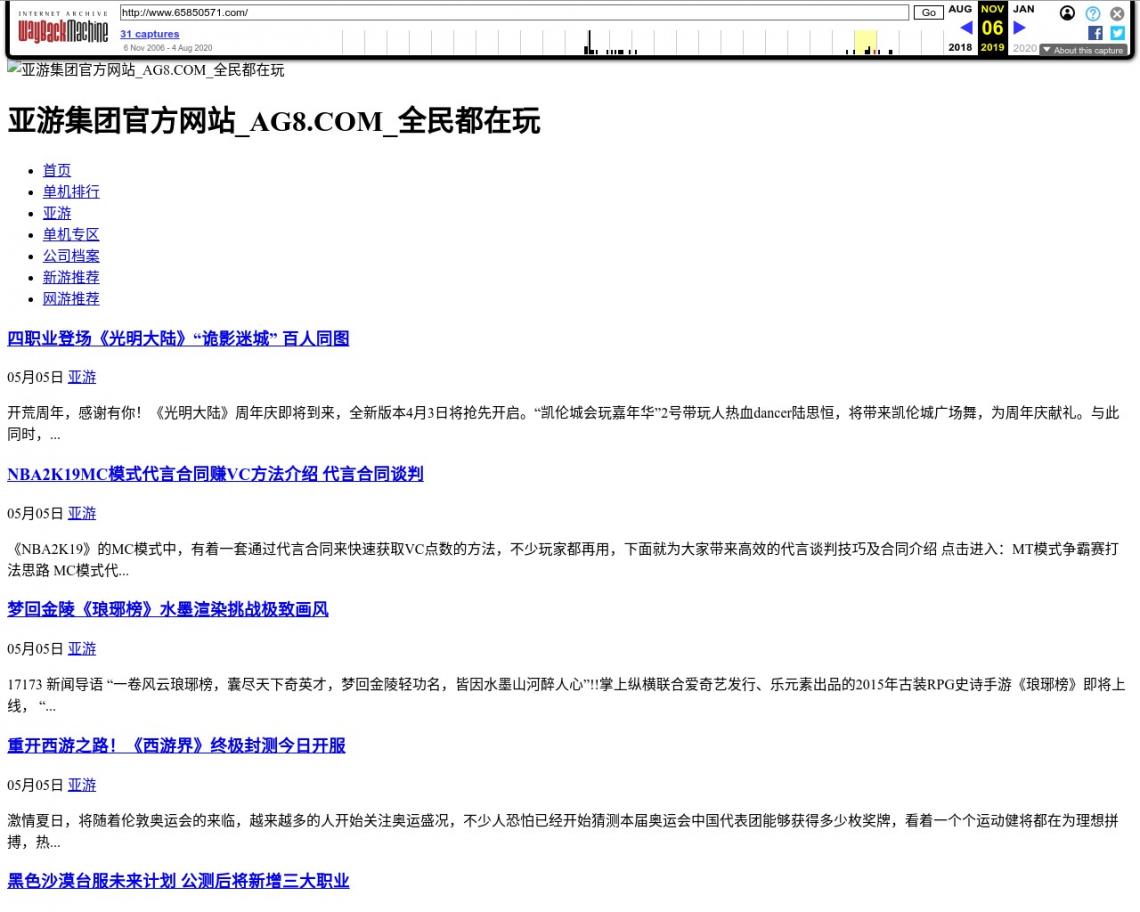This screenshot has height=912, width=1140.
Task: Open article 黑色沙漠台服未来计划 公测后将新增三大职业
Action: (x=178, y=881)
